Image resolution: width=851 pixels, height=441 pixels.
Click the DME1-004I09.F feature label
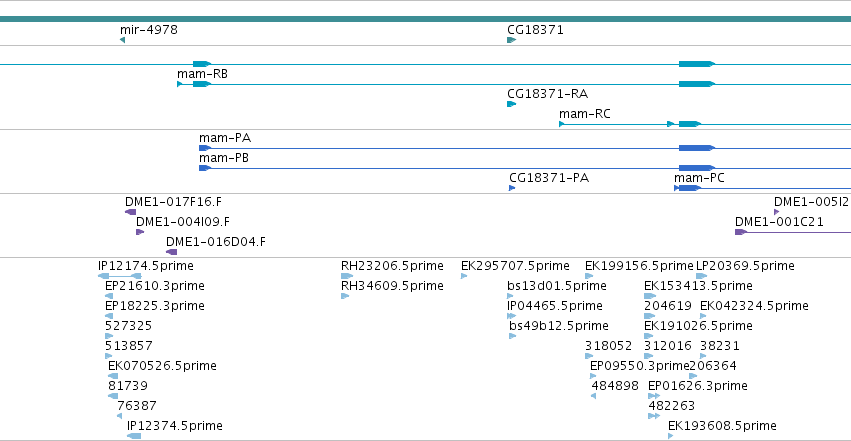(183, 222)
